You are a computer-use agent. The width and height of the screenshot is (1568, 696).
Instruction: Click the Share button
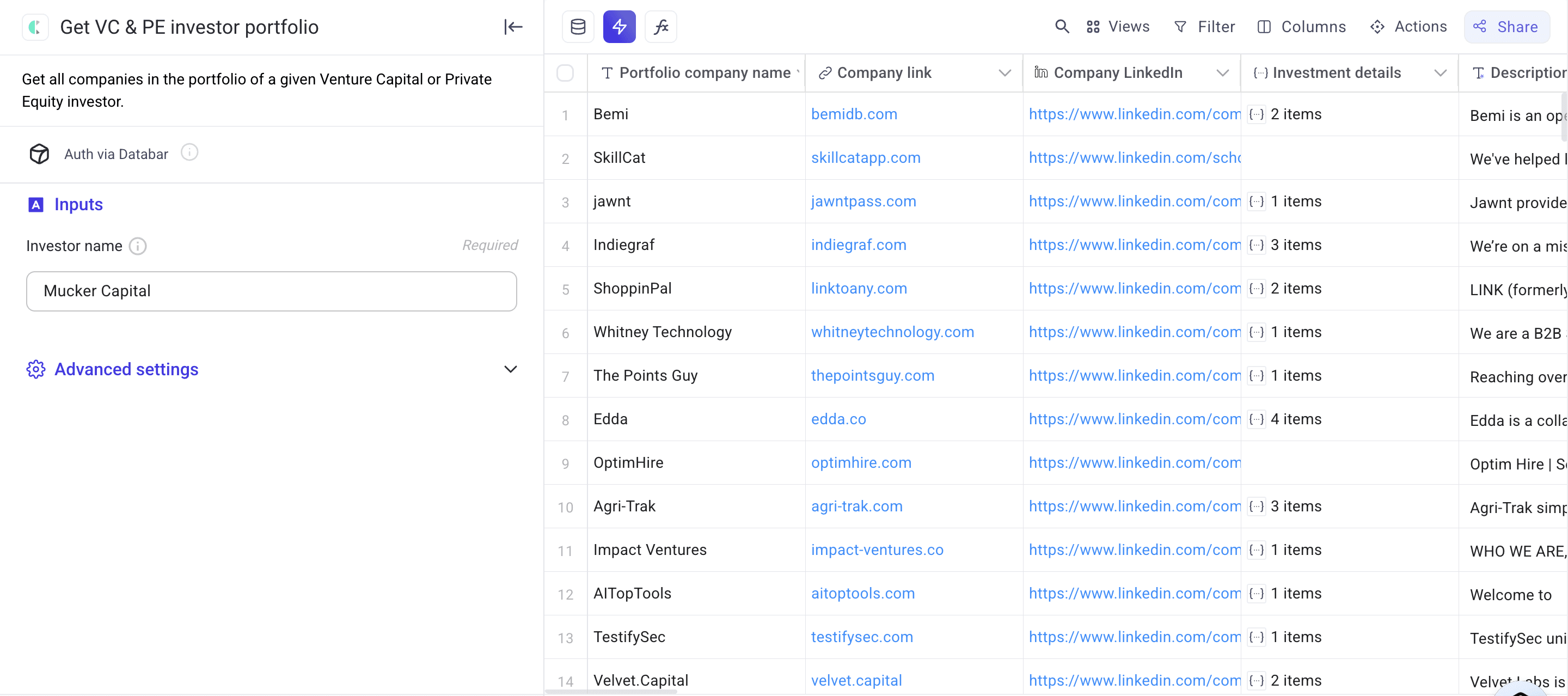point(1507,26)
